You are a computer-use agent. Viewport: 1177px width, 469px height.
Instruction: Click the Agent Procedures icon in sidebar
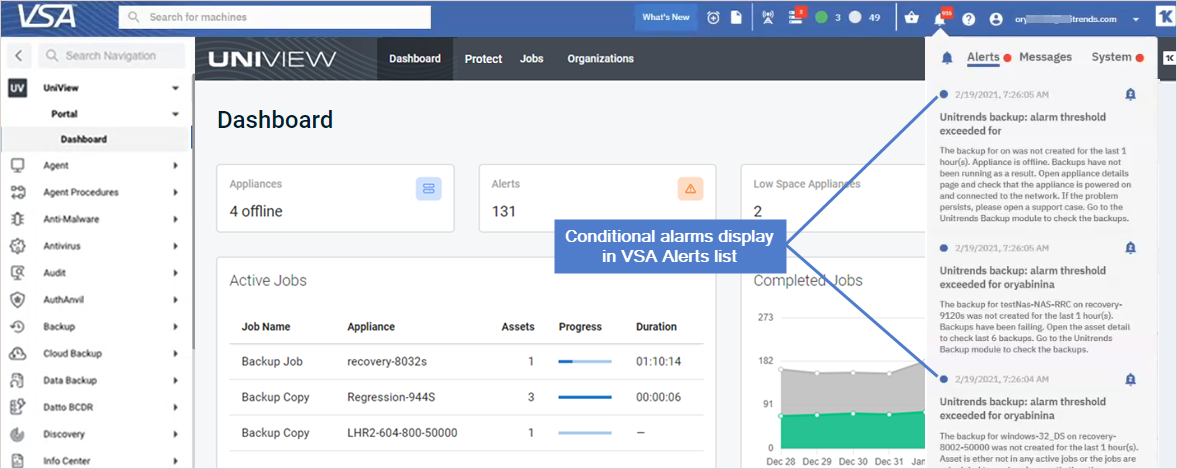pos(18,192)
